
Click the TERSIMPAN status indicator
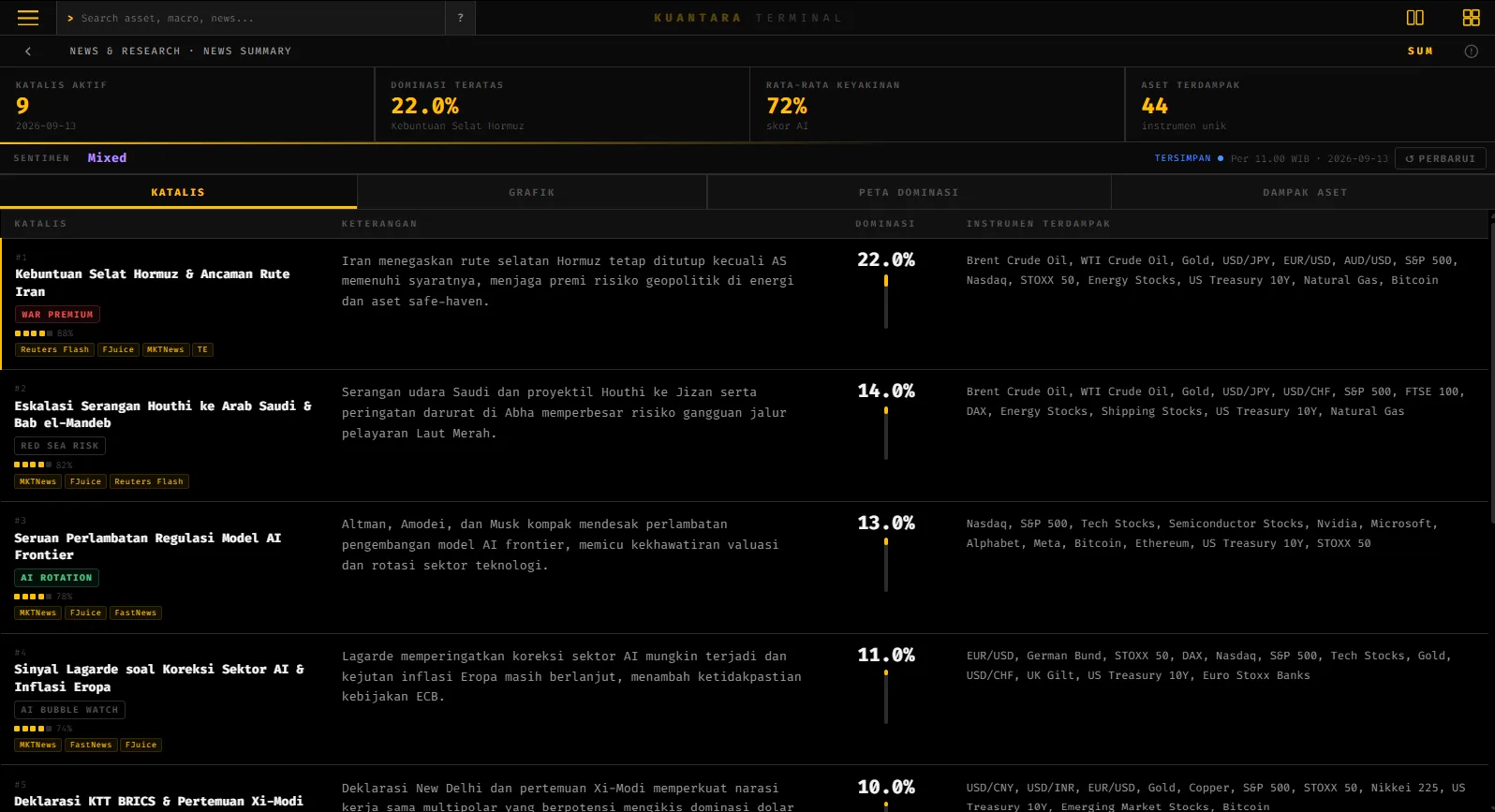click(x=1189, y=158)
